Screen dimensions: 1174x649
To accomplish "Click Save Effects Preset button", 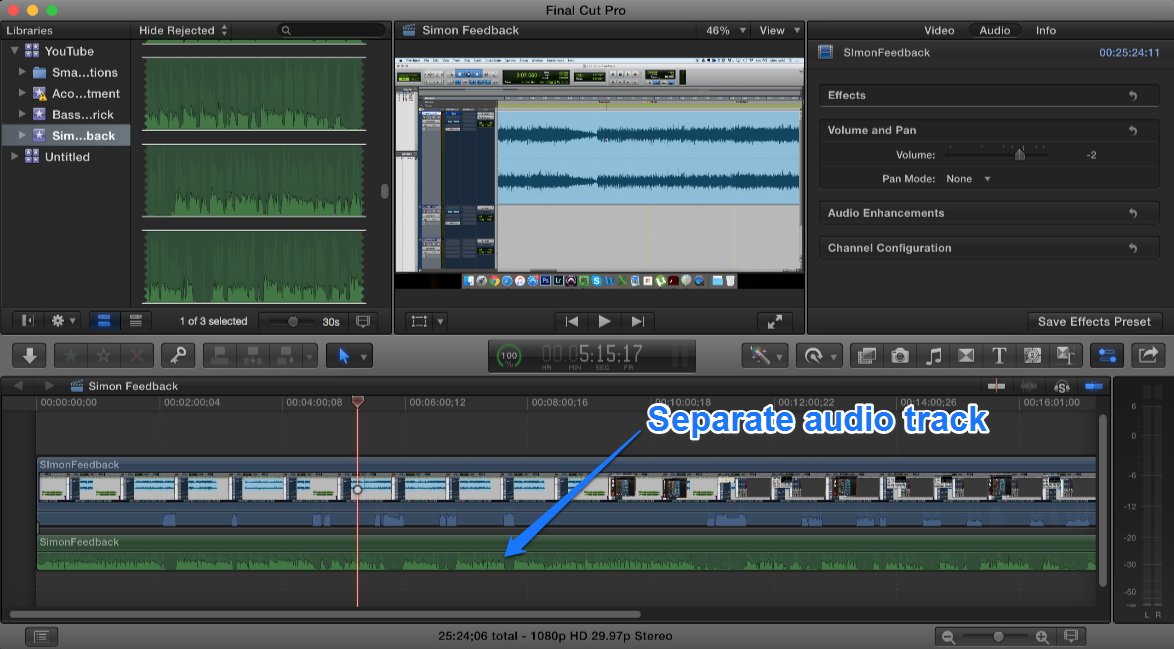I will [x=1094, y=322].
